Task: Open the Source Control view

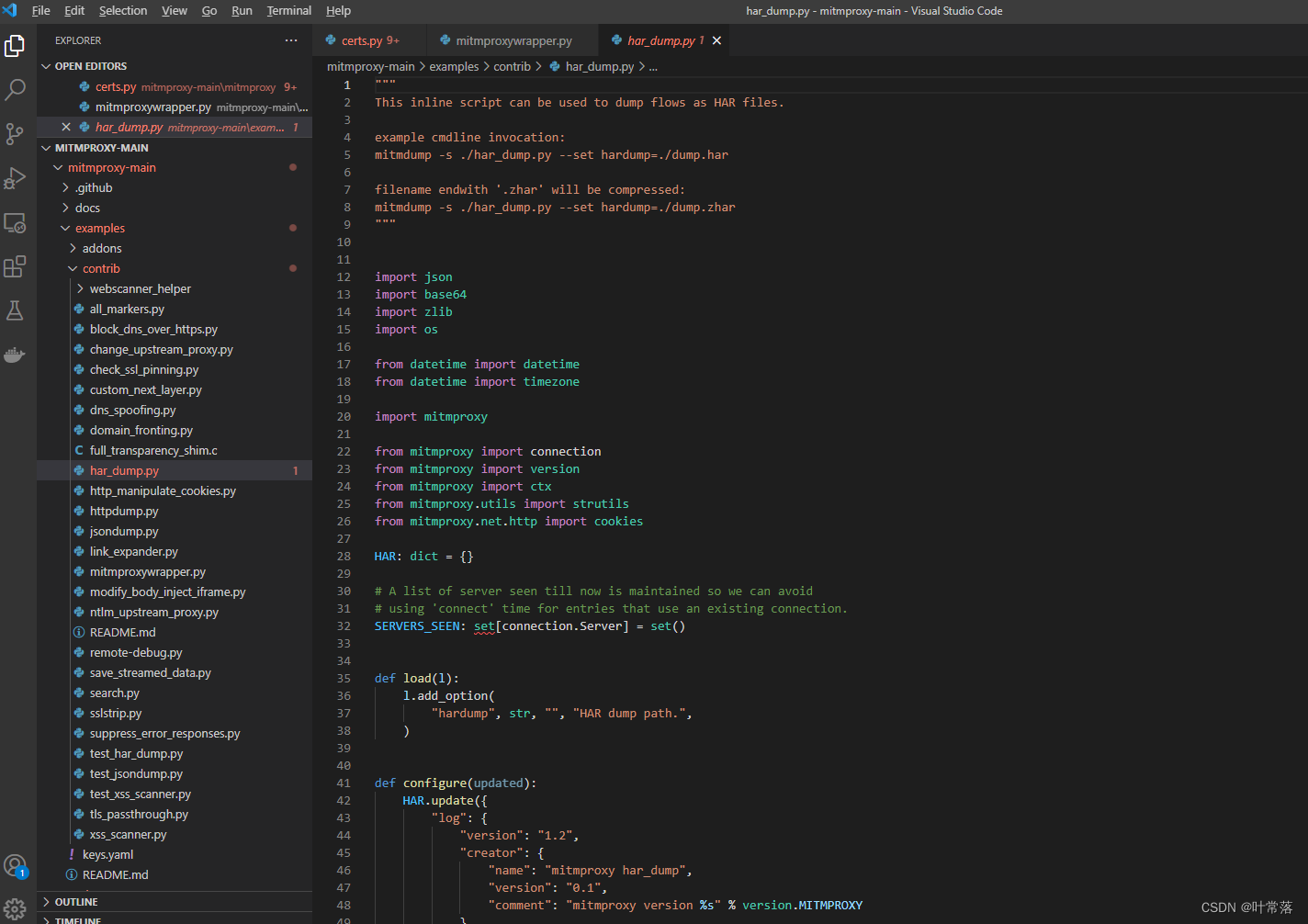Action: (x=15, y=133)
